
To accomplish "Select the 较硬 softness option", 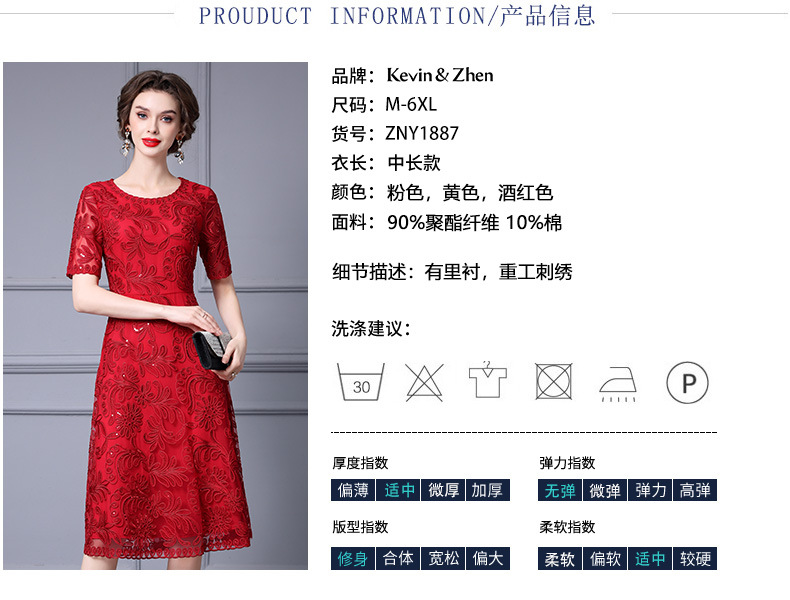I will tap(695, 558).
